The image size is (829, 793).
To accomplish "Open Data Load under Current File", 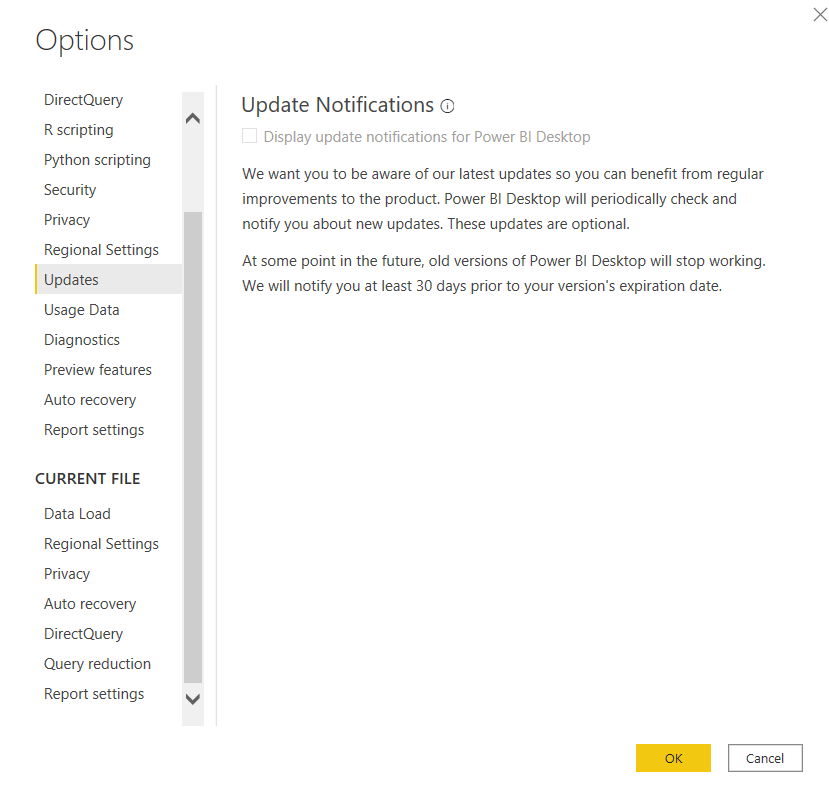I will (77, 514).
